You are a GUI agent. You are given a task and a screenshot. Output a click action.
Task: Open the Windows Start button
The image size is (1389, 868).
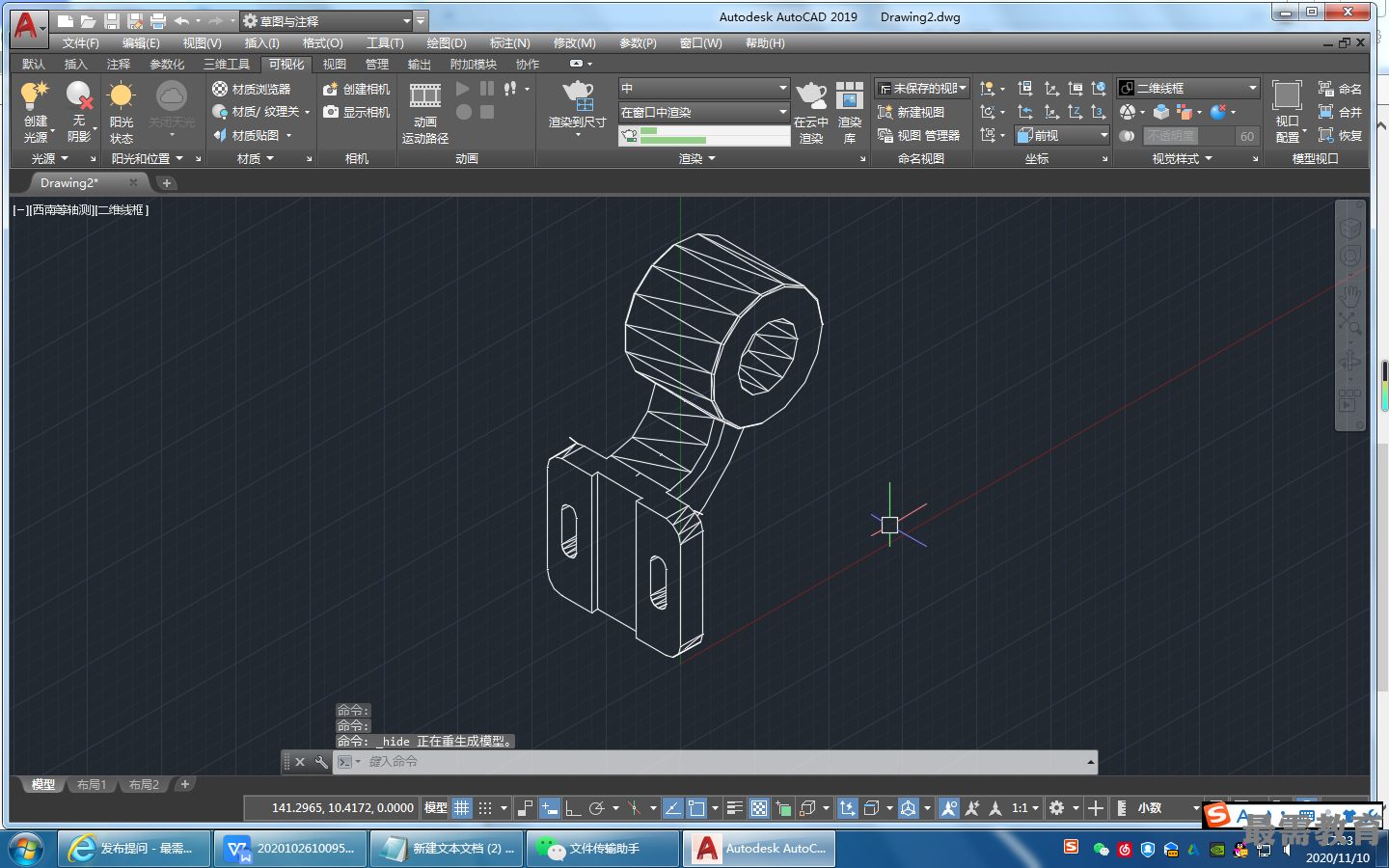(x=26, y=849)
